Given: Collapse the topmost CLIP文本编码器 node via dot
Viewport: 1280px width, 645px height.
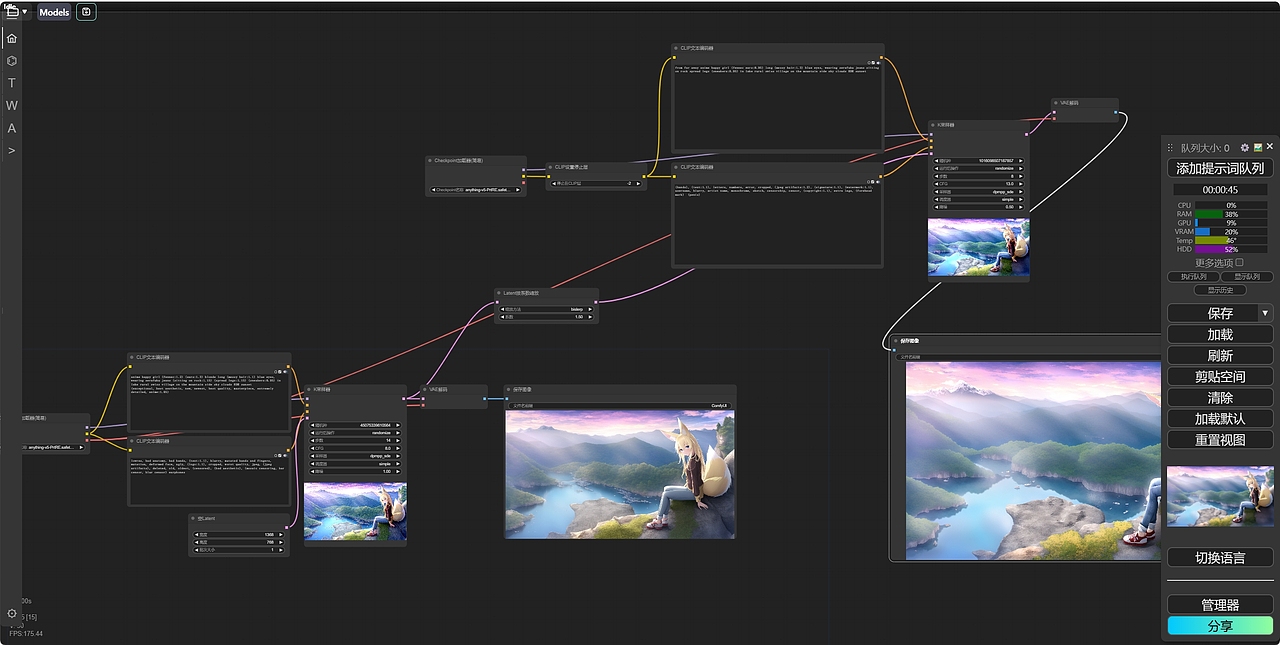Looking at the screenshot, I should point(678,48).
